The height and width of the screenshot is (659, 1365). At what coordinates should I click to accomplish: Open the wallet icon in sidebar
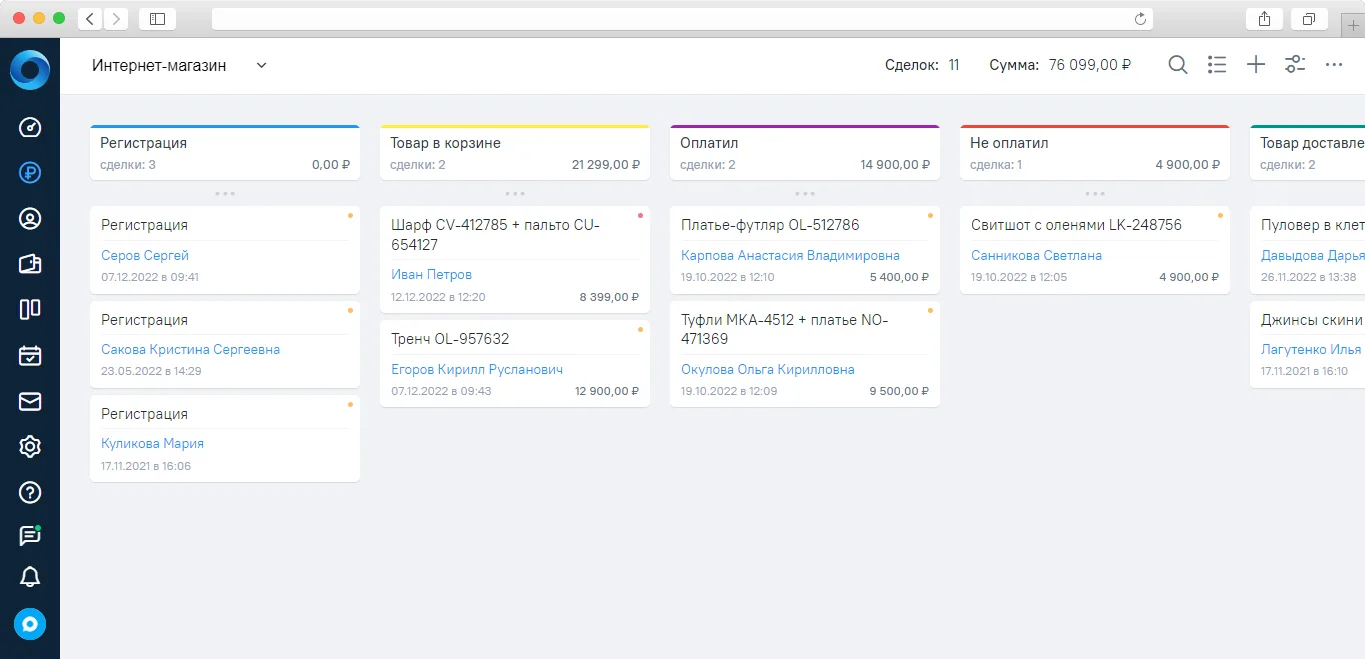coord(30,264)
